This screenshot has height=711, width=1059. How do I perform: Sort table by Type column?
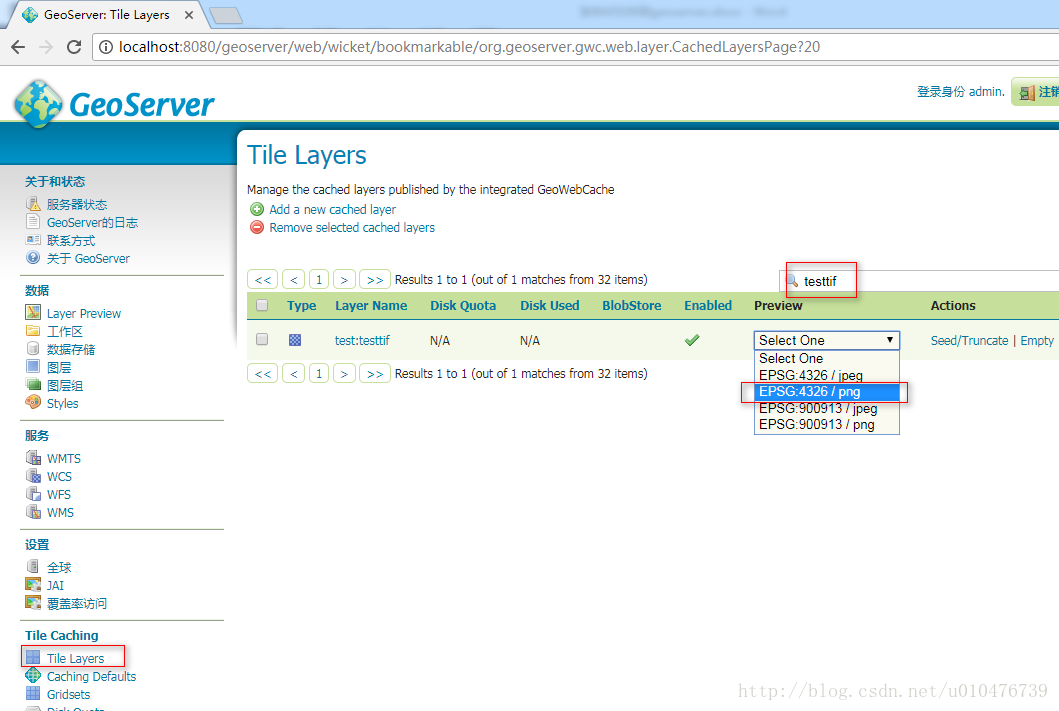click(x=301, y=305)
